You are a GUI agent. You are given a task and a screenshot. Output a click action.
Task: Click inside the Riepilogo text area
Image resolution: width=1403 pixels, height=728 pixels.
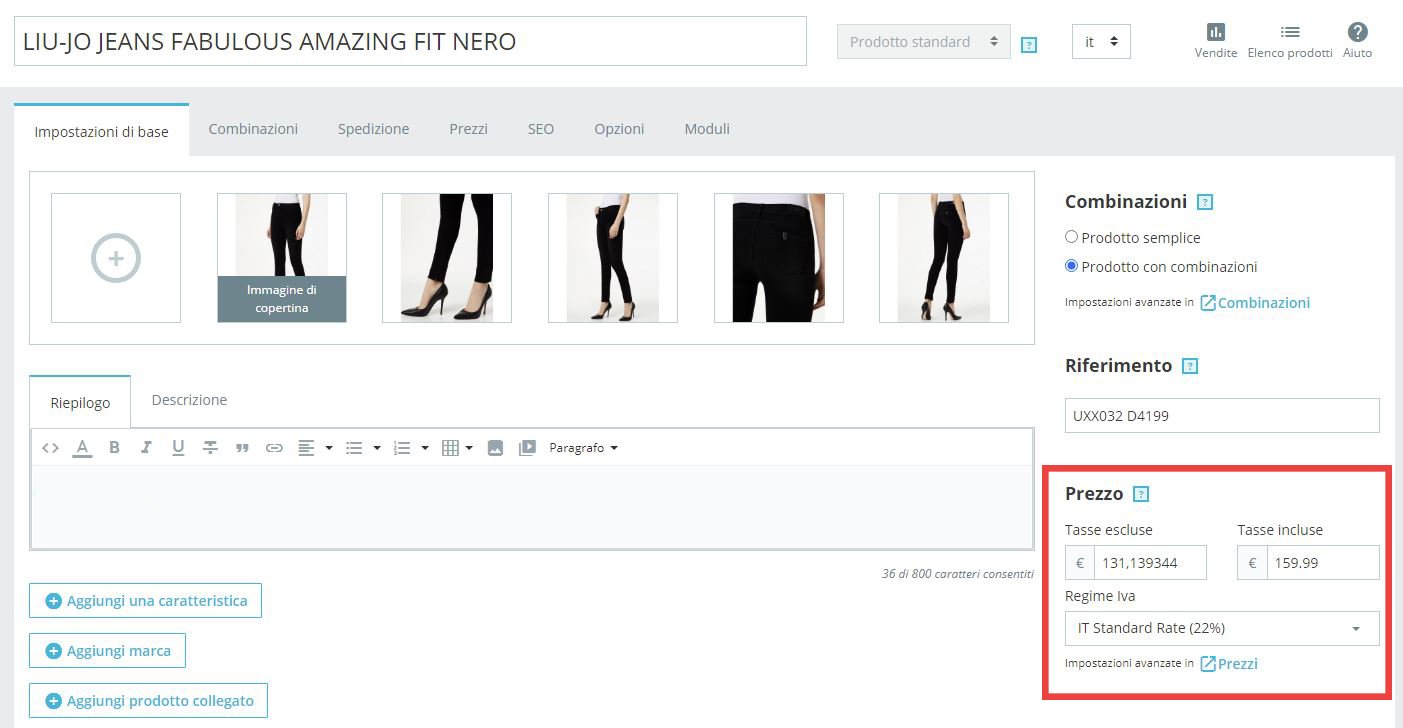tap(532, 506)
